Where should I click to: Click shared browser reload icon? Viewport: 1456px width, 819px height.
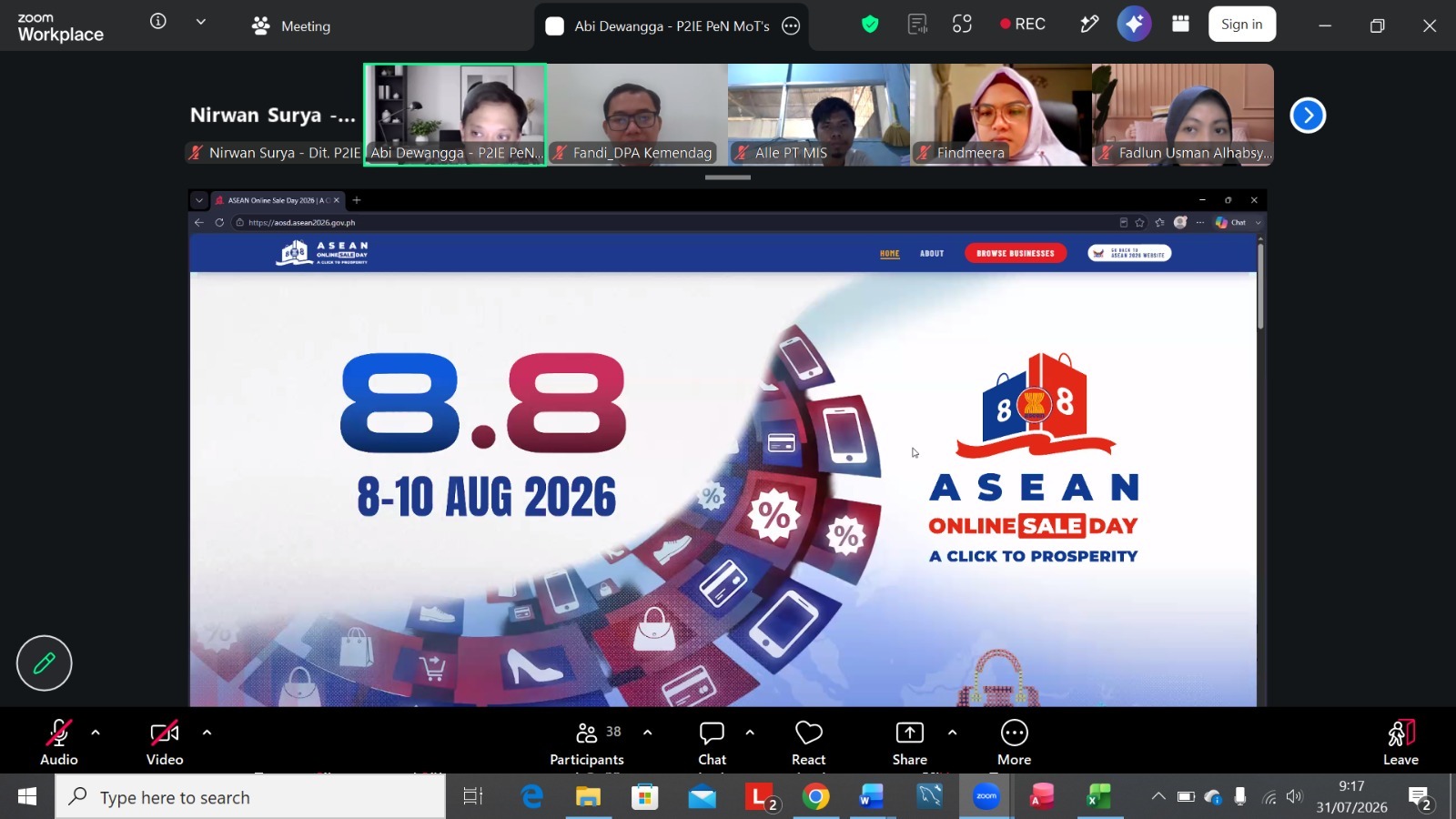coord(219,222)
